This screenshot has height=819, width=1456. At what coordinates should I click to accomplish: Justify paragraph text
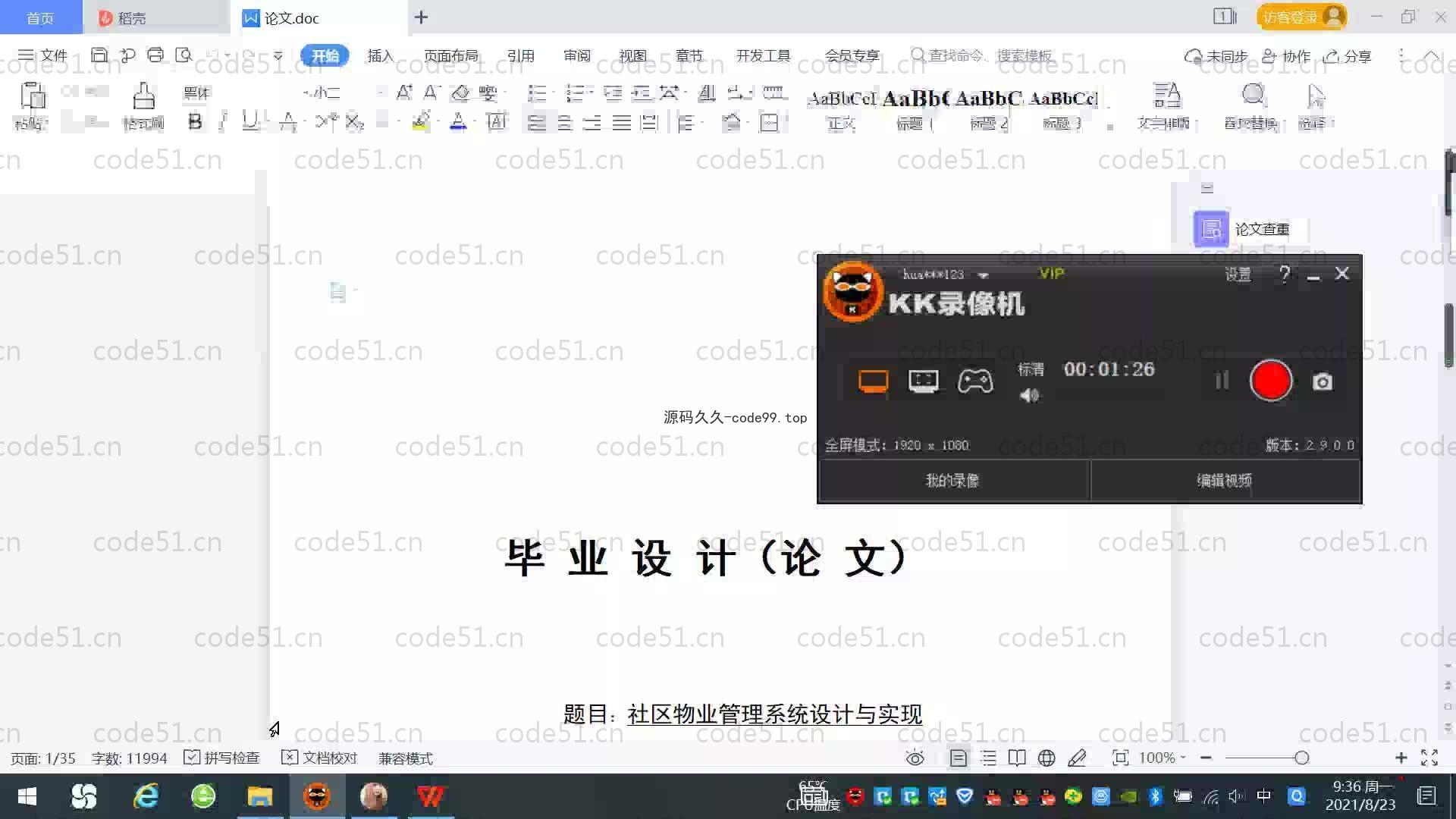coord(621,122)
